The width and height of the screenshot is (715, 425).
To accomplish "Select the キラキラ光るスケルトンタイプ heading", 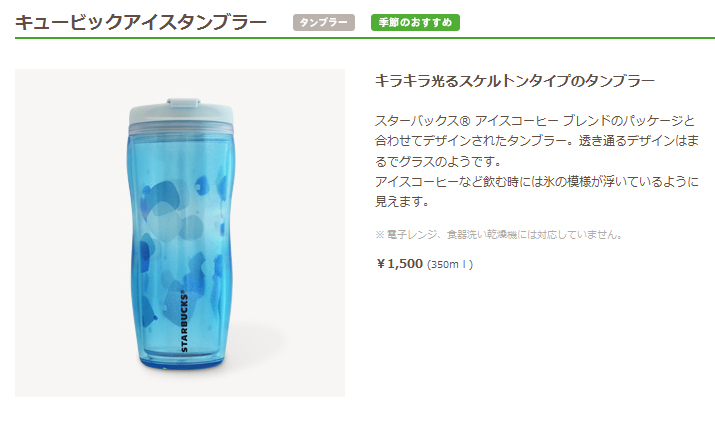I will pyautogui.click(x=514, y=81).
